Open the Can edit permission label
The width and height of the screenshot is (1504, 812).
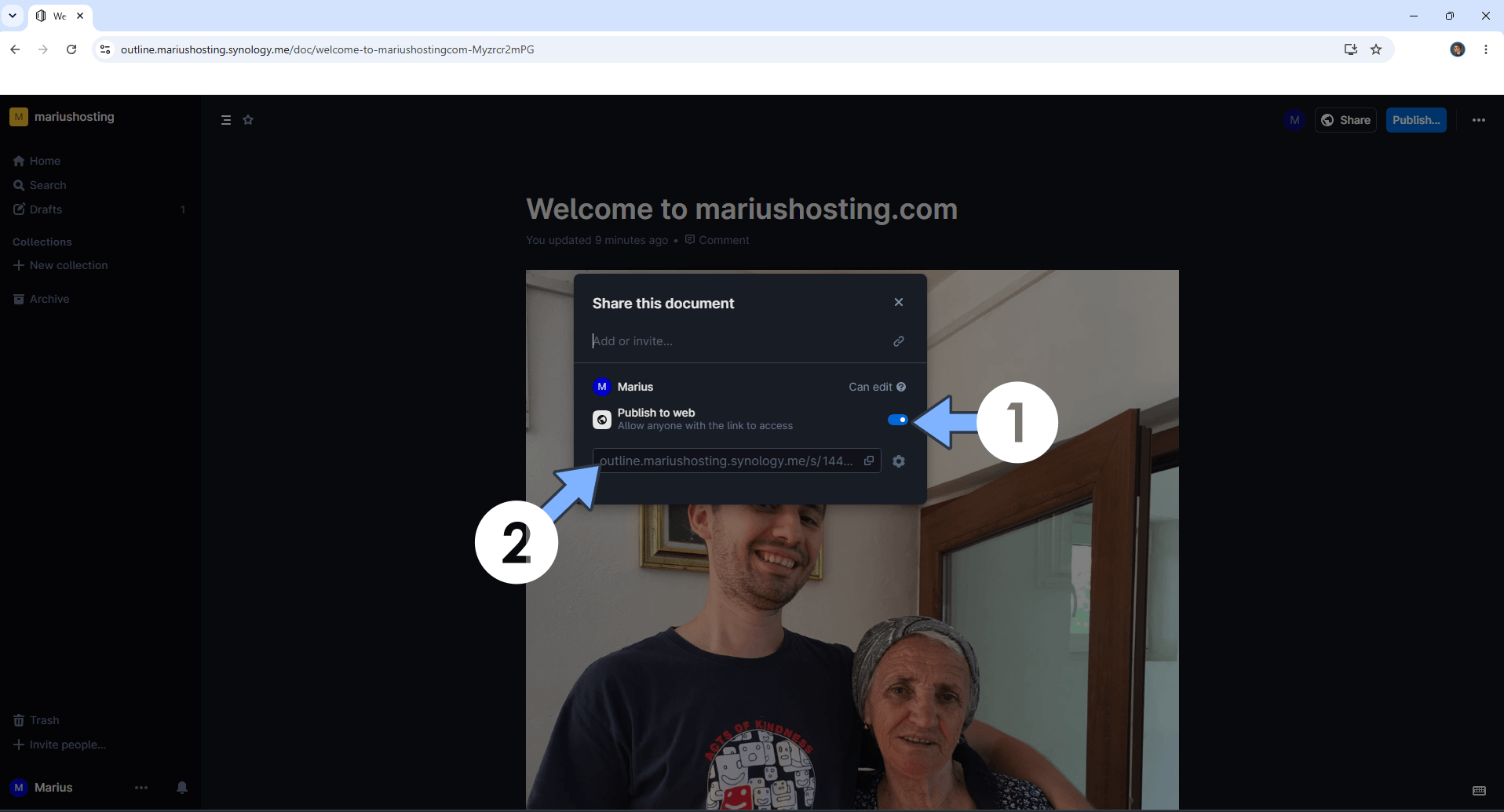870,387
